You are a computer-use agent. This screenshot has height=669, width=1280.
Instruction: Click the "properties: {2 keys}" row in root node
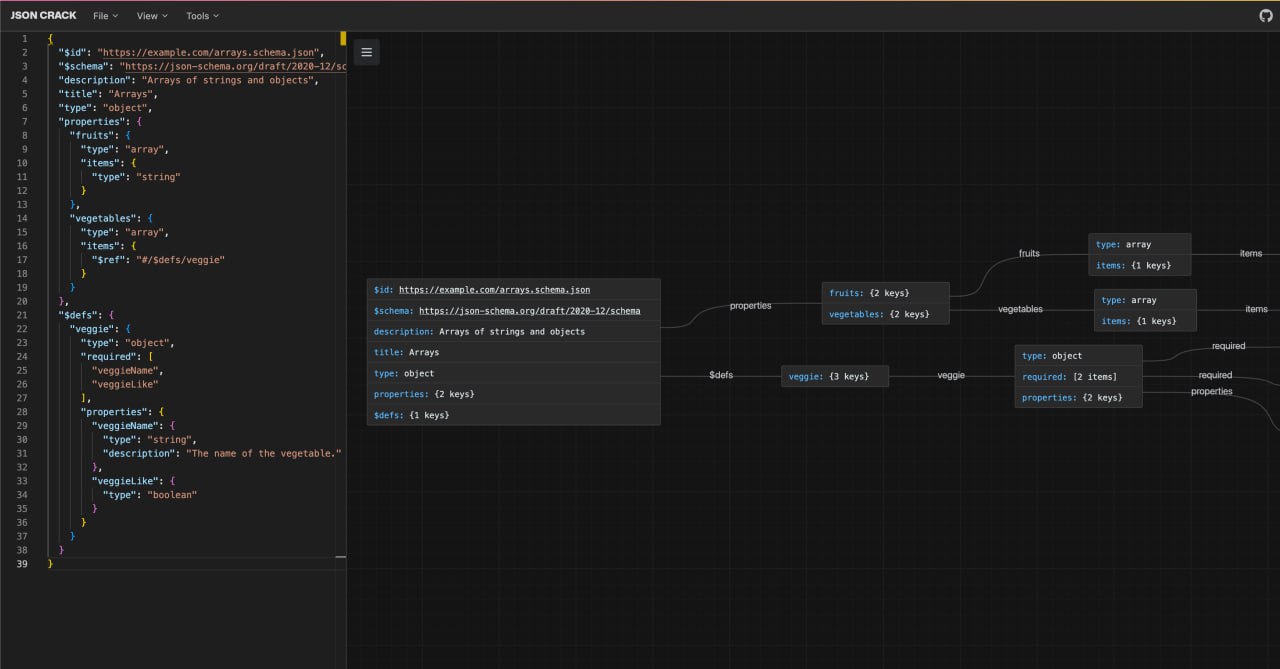pyautogui.click(x=513, y=394)
